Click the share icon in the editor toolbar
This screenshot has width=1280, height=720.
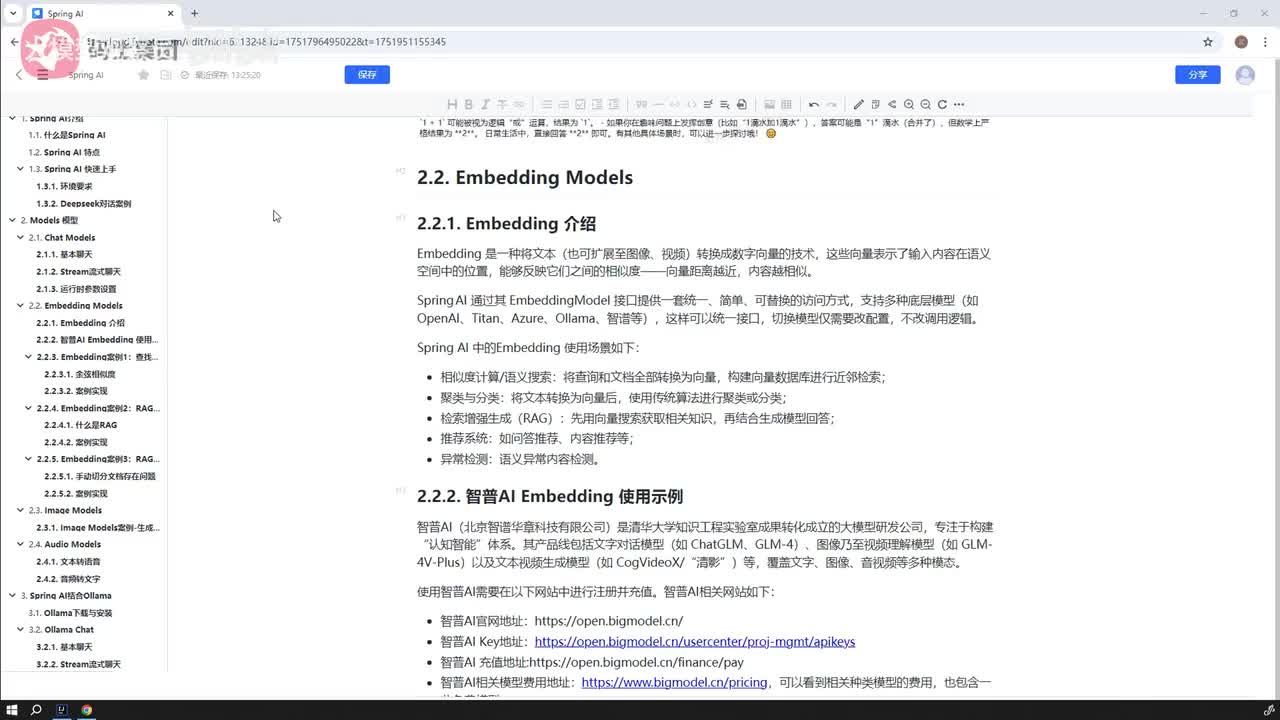[892, 104]
